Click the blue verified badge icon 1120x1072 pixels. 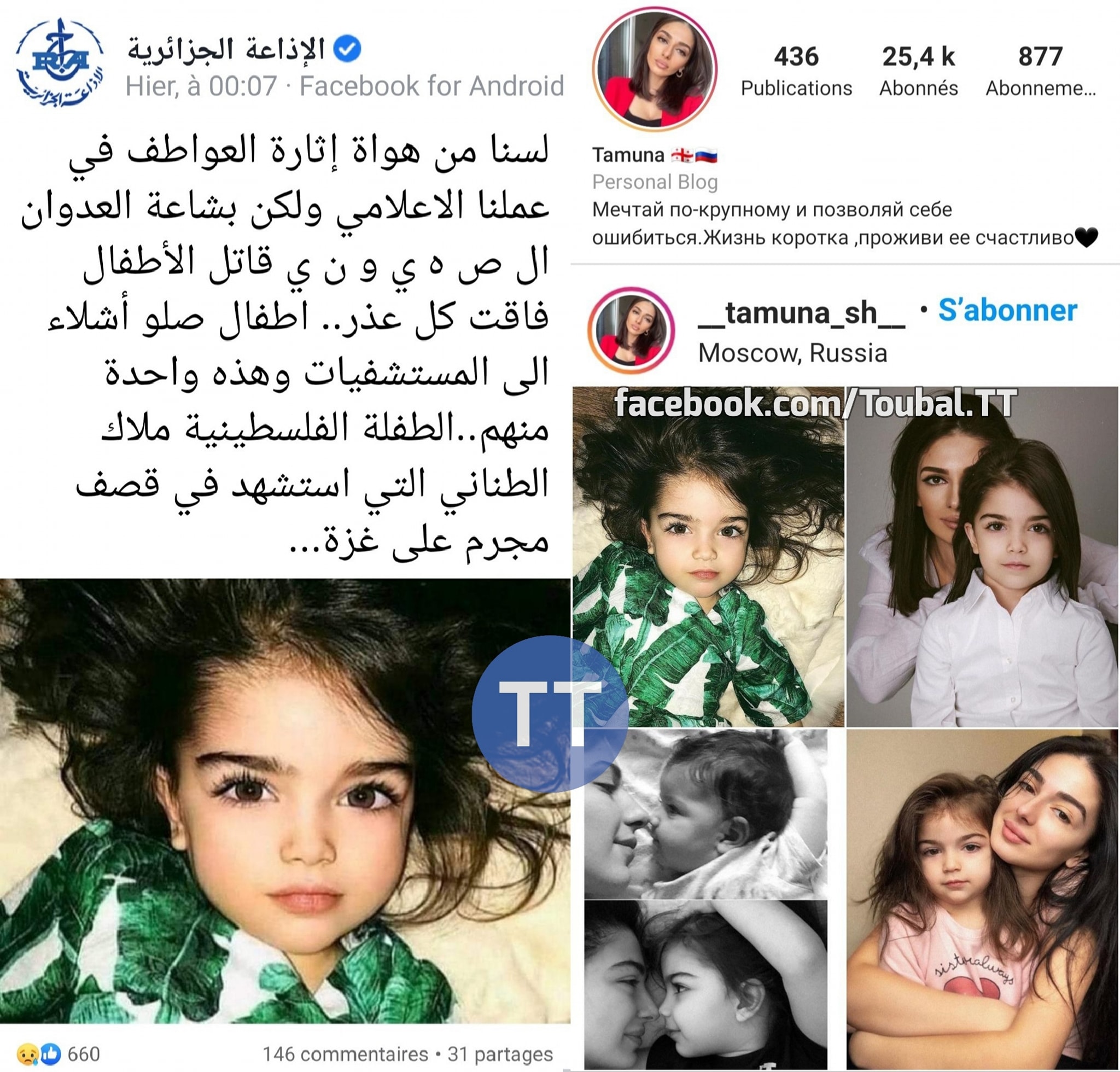click(347, 49)
